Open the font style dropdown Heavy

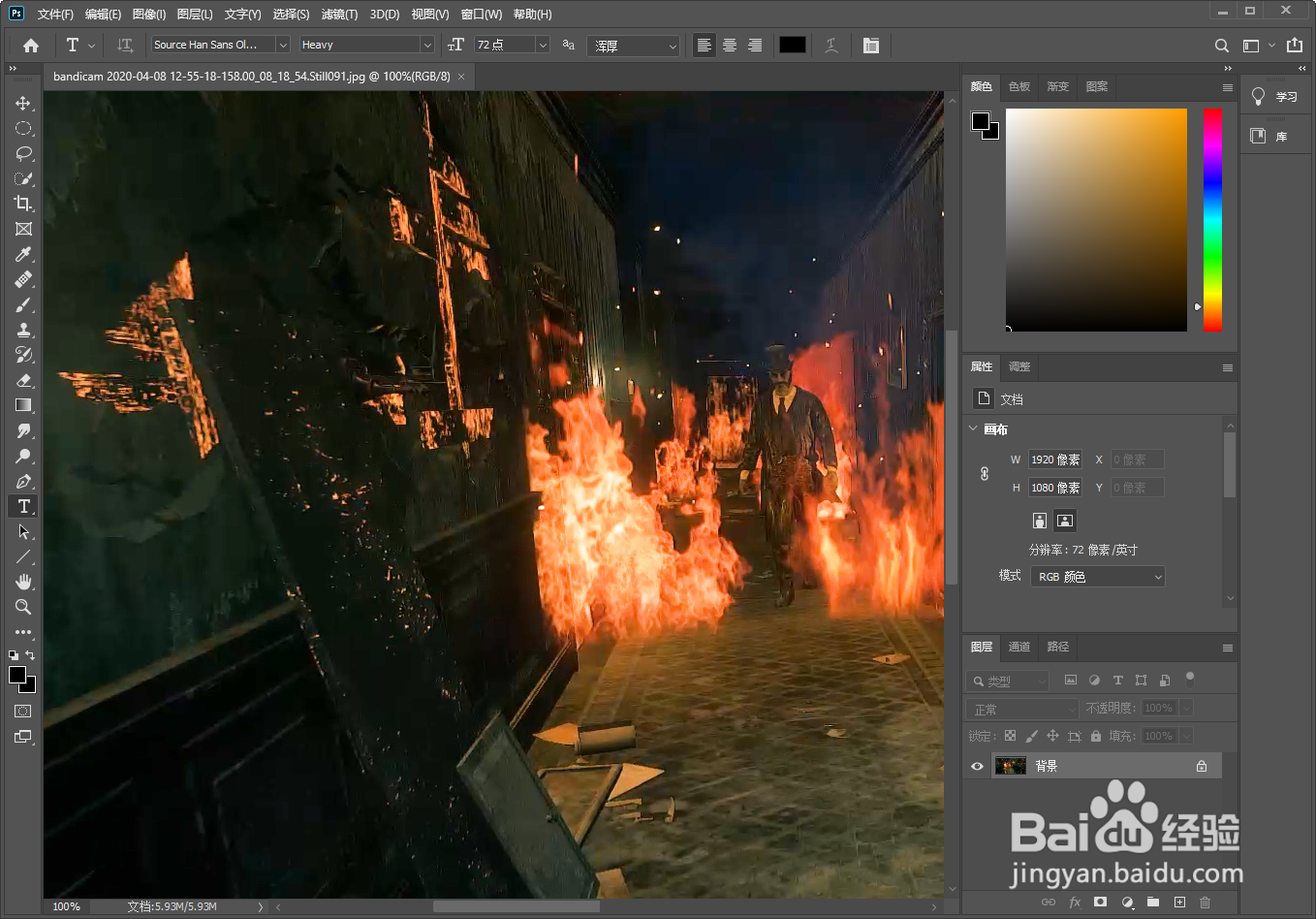pos(366,45)
